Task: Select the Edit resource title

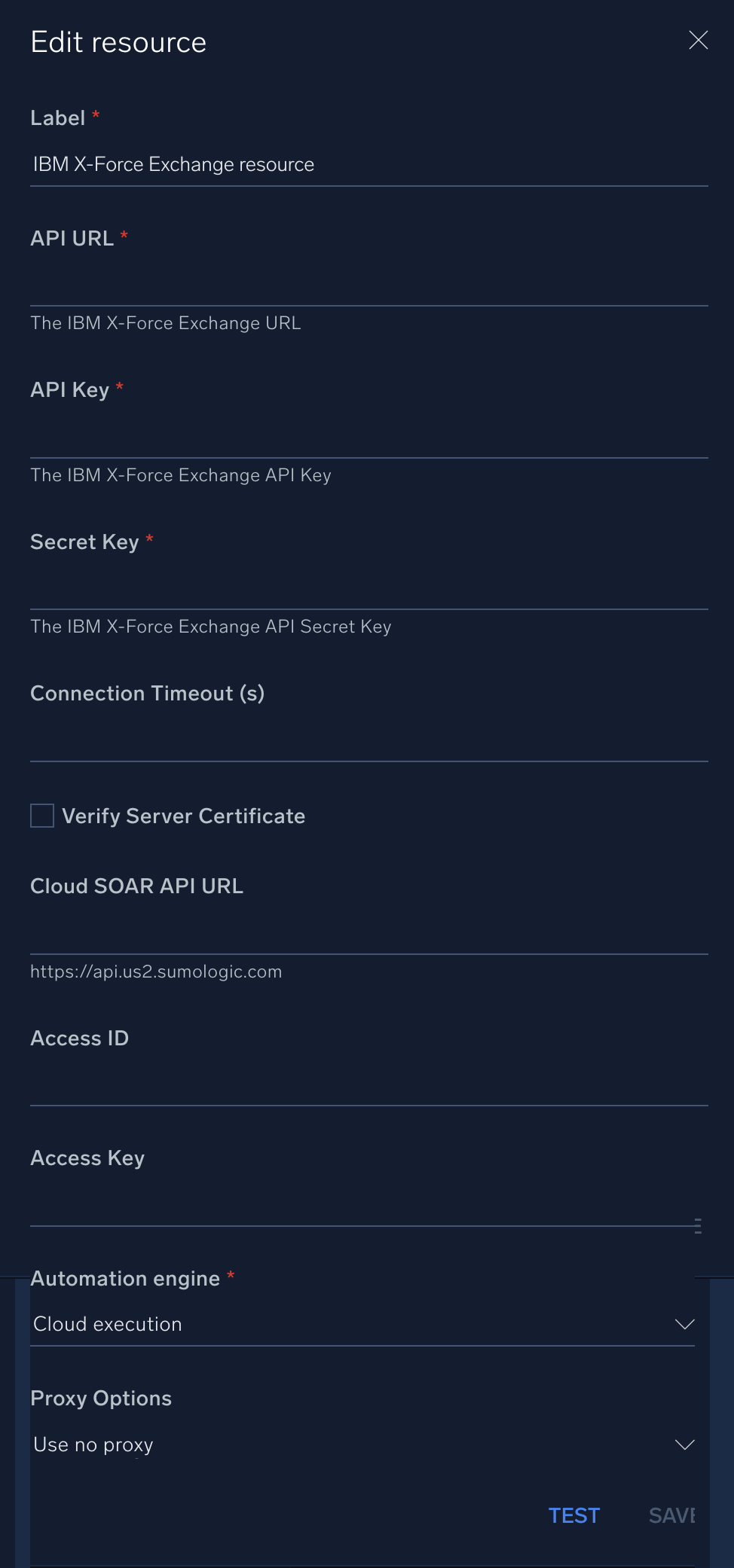Action: pyautogui.click(x=118, y=42)
